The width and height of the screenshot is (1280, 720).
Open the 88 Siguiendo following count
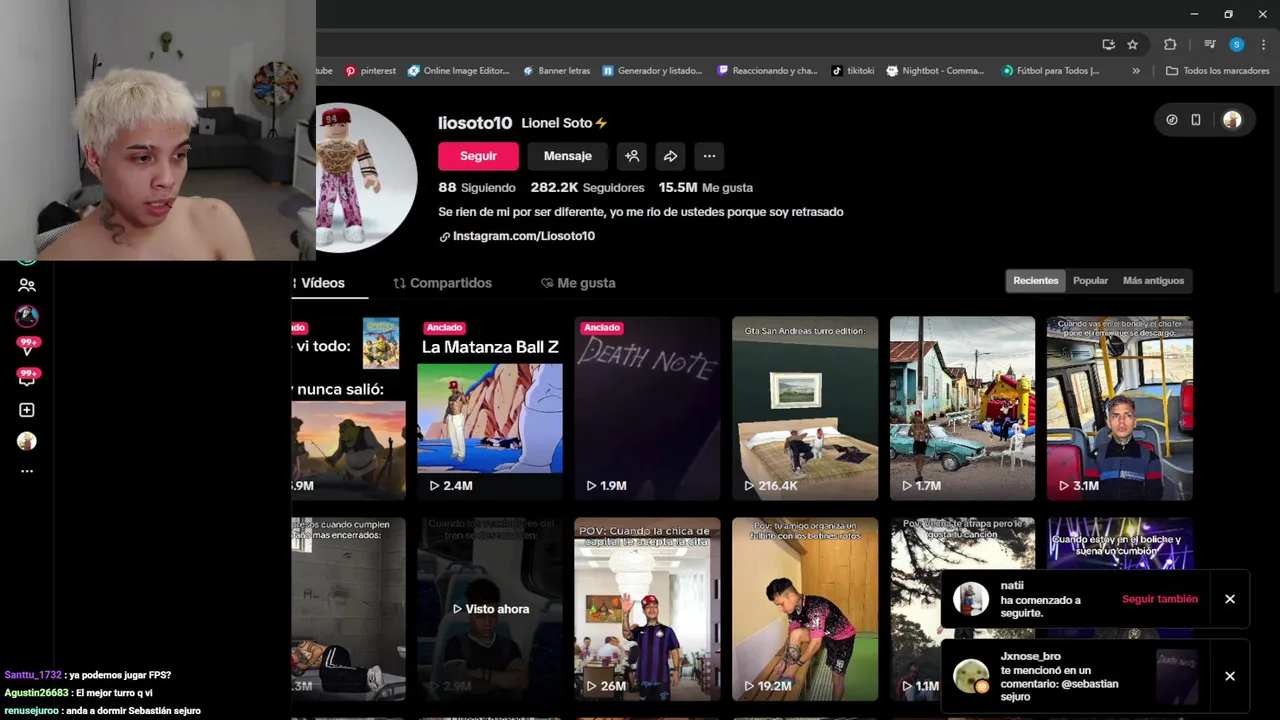(477, 187)
